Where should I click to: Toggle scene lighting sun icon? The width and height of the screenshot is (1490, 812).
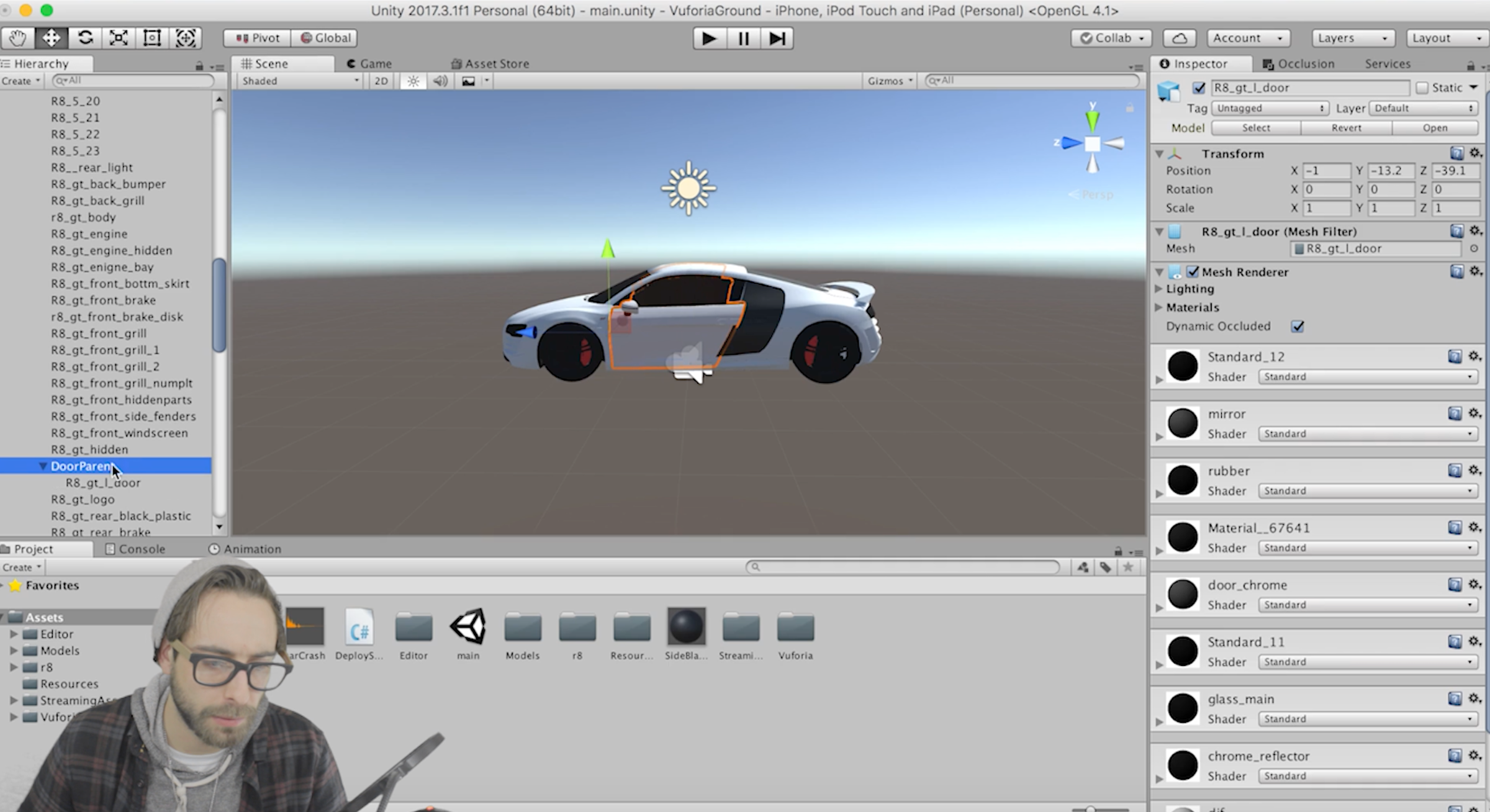point(413,81)
